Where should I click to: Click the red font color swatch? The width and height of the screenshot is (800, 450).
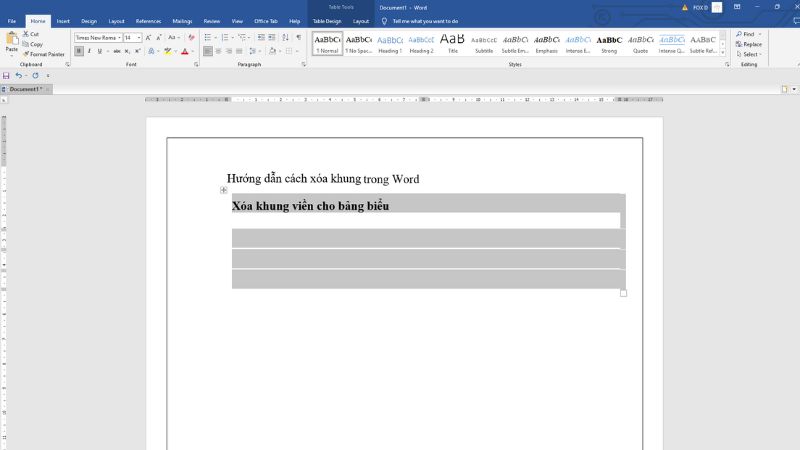click(x=184, y=51)
